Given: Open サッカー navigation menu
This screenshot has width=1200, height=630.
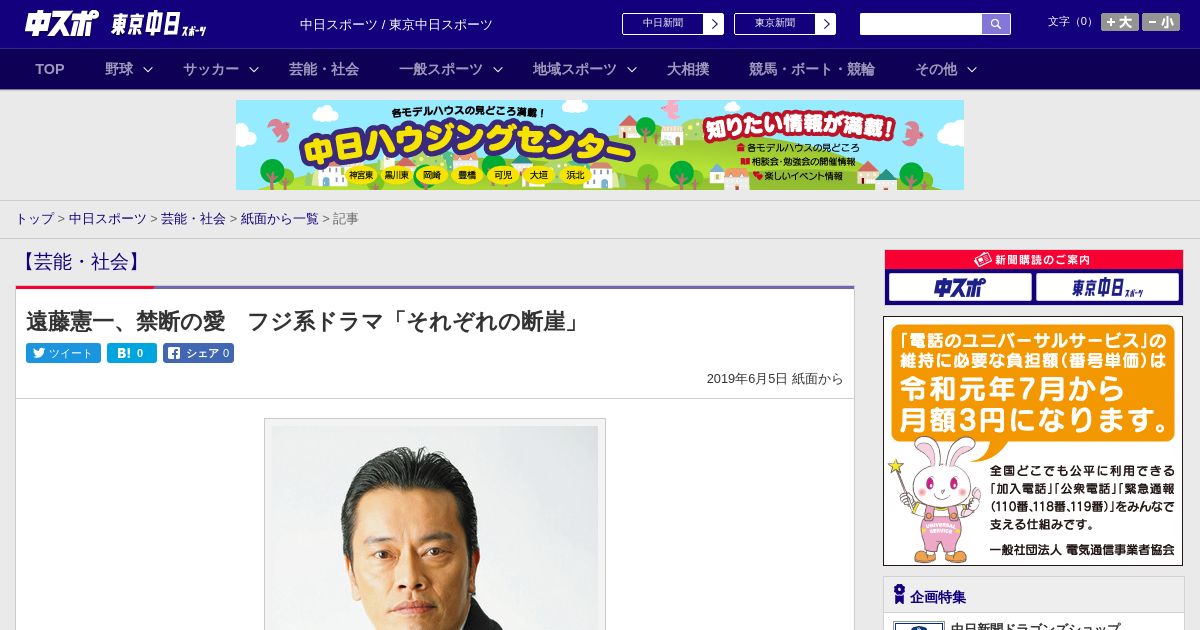Looking at the screenshot, I should 211,69.
